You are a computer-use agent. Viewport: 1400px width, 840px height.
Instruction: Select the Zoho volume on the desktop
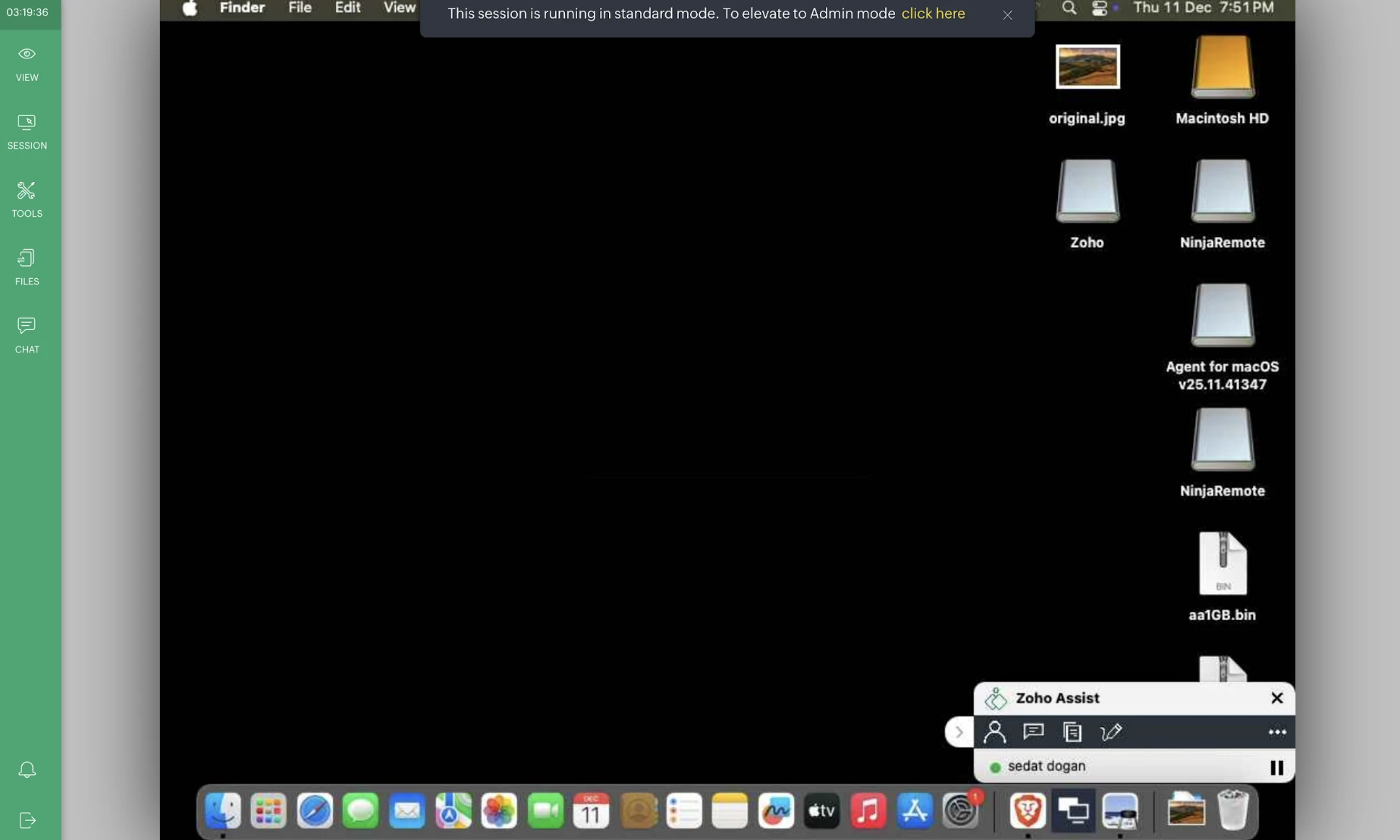1088,191
